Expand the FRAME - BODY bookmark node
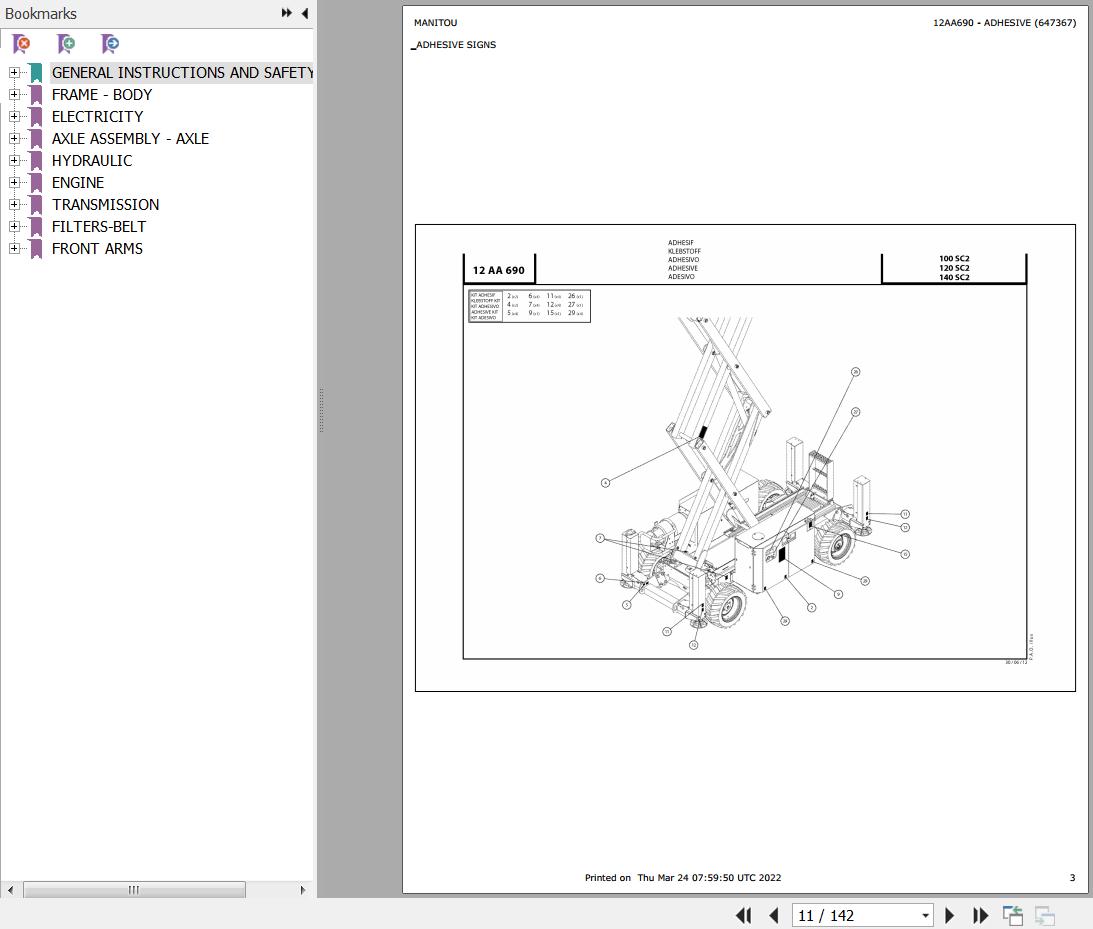 (14, 95)
